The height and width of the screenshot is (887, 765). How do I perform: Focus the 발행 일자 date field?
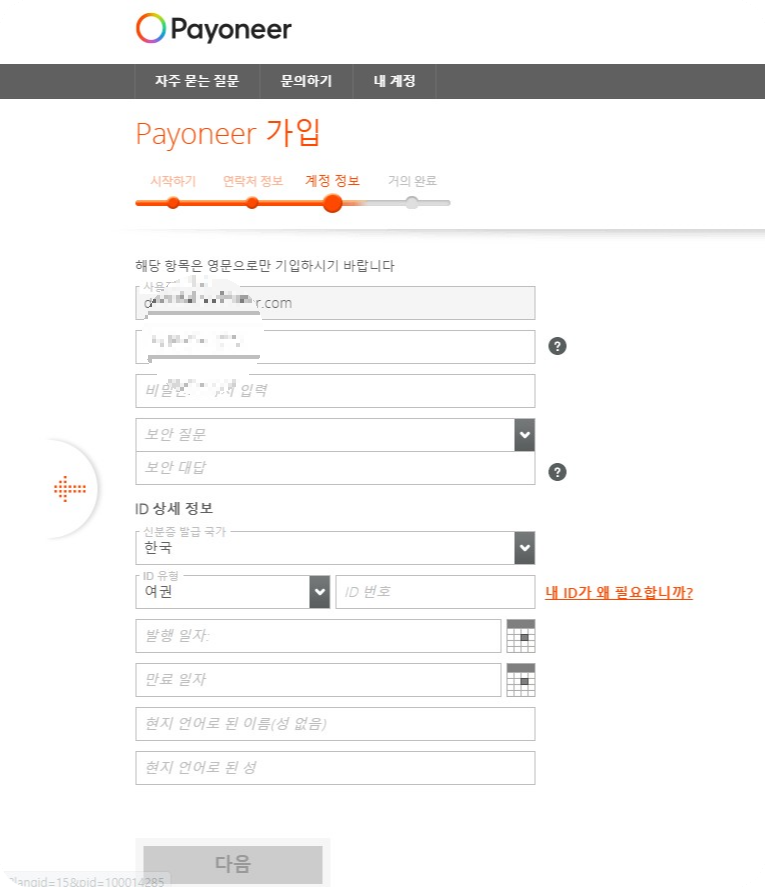coord(319,636)
